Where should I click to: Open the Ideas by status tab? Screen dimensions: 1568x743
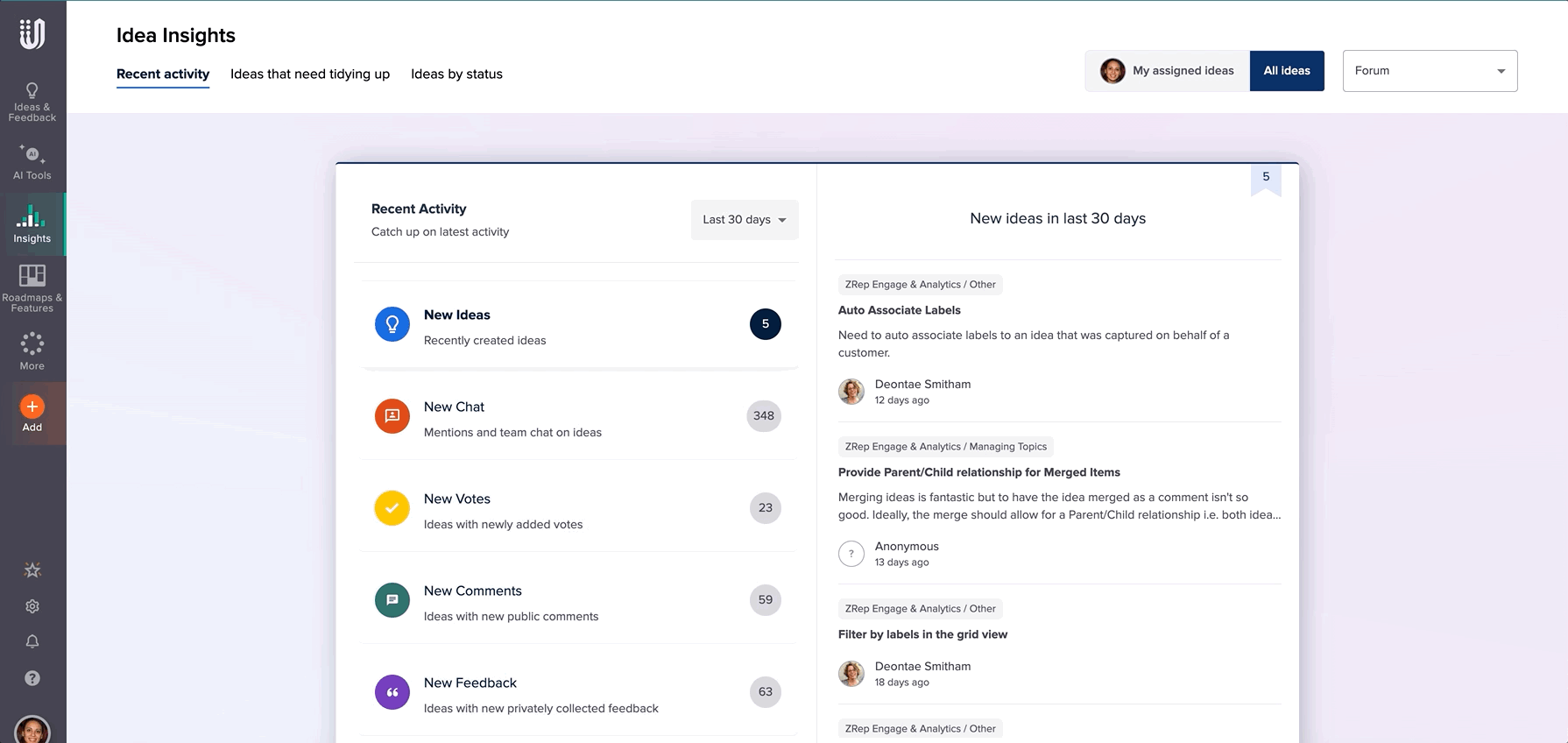coord(456,74)
